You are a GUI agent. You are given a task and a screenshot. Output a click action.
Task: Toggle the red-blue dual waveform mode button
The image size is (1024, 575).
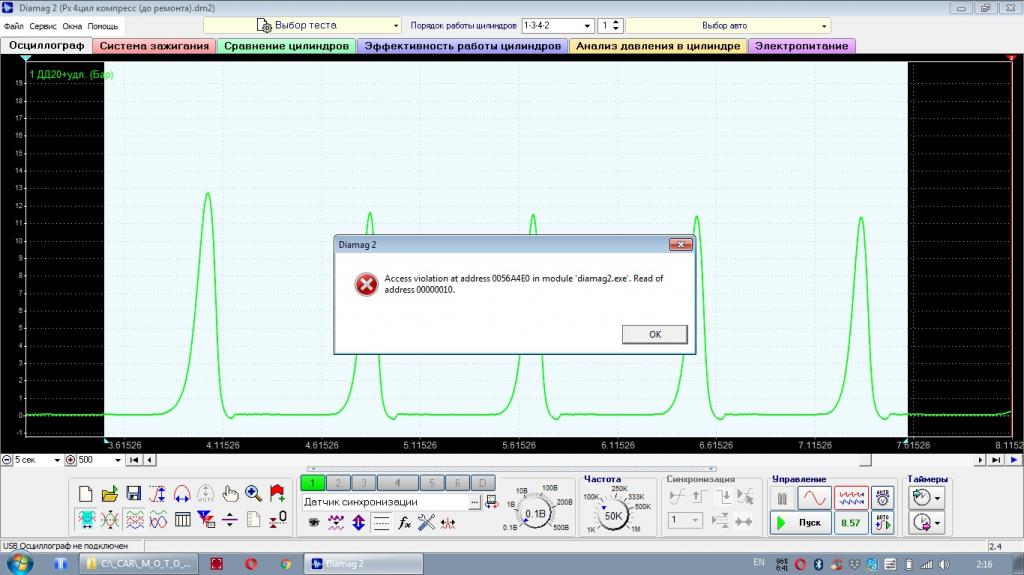851,498
